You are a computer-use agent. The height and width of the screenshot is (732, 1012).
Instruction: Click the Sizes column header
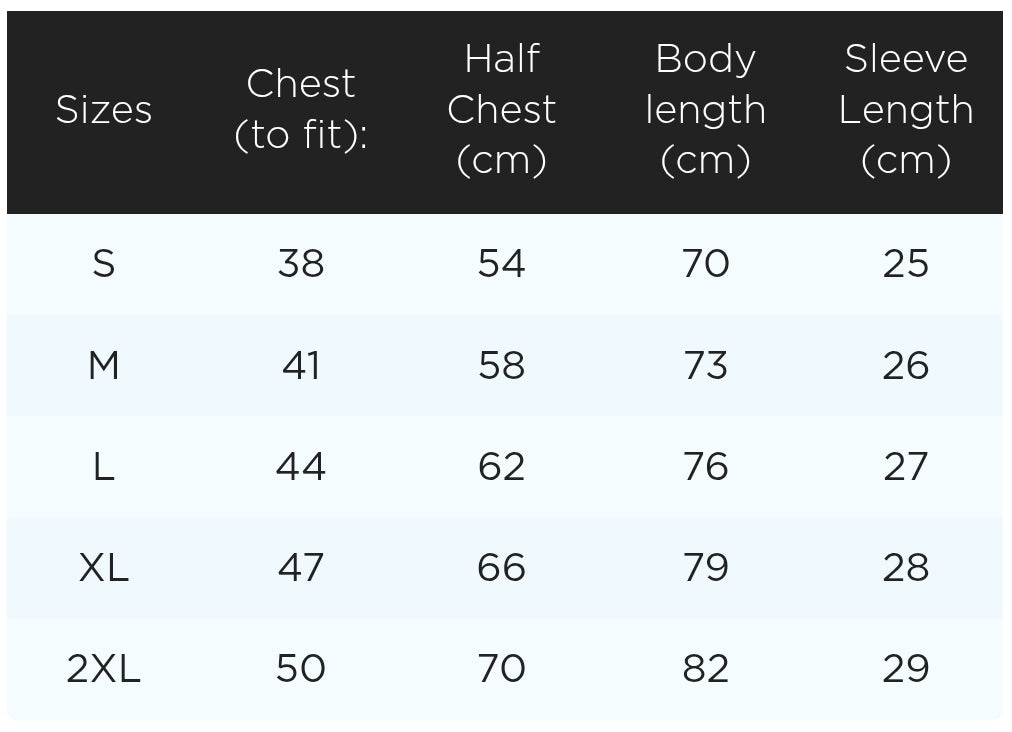point(104,109)
